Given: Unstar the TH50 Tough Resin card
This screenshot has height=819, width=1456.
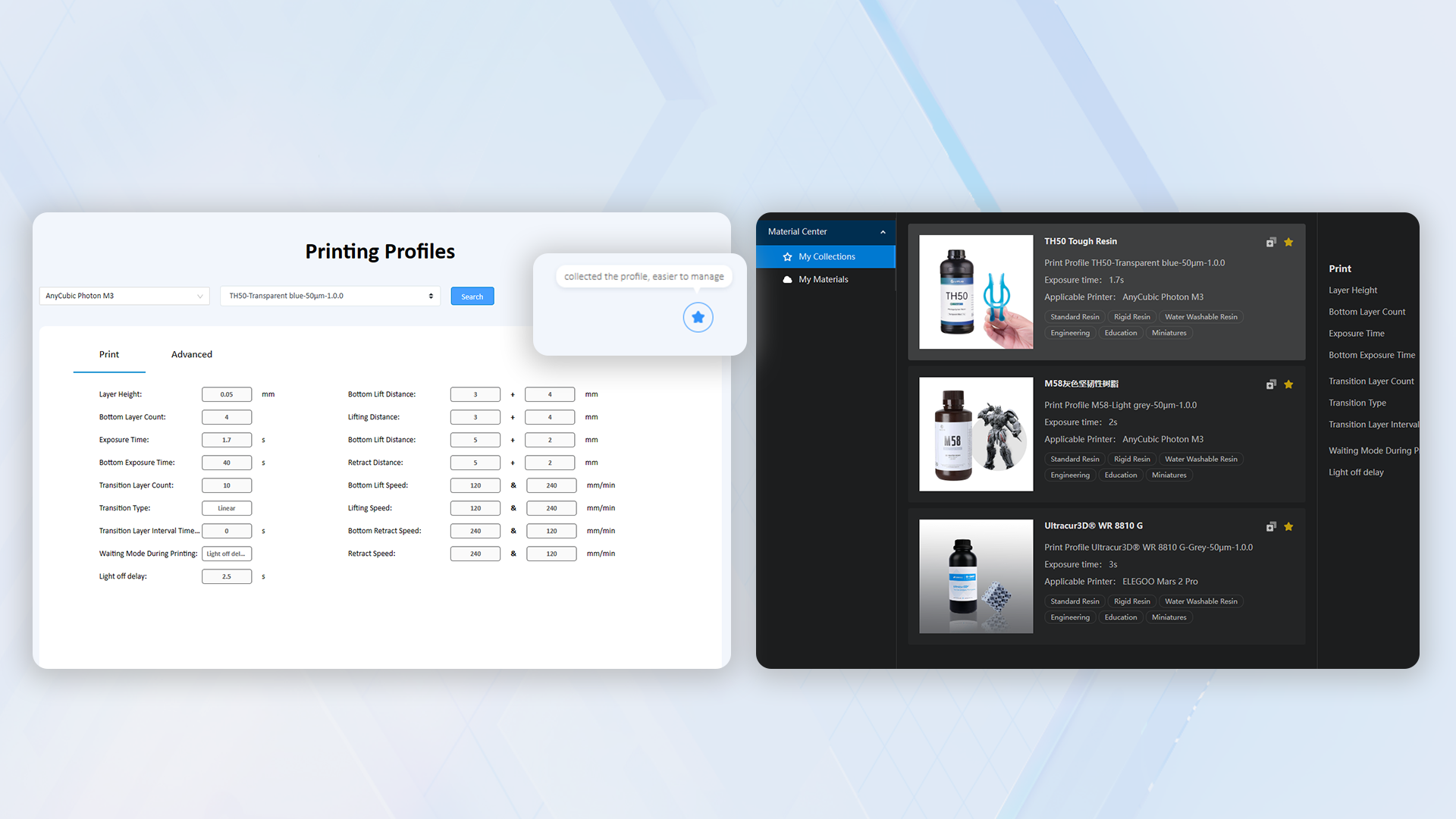Looking at the screenshot, I should (1288, 242).
